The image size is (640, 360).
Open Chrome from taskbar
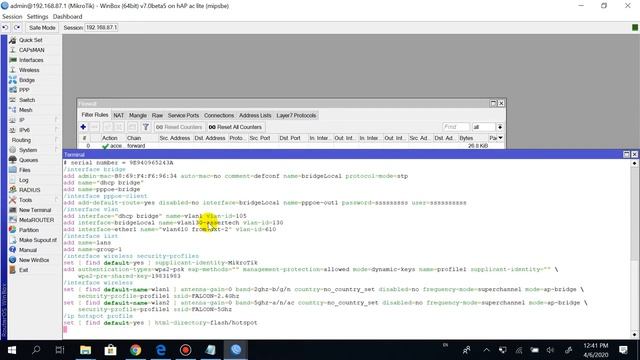tap(136, 350)
